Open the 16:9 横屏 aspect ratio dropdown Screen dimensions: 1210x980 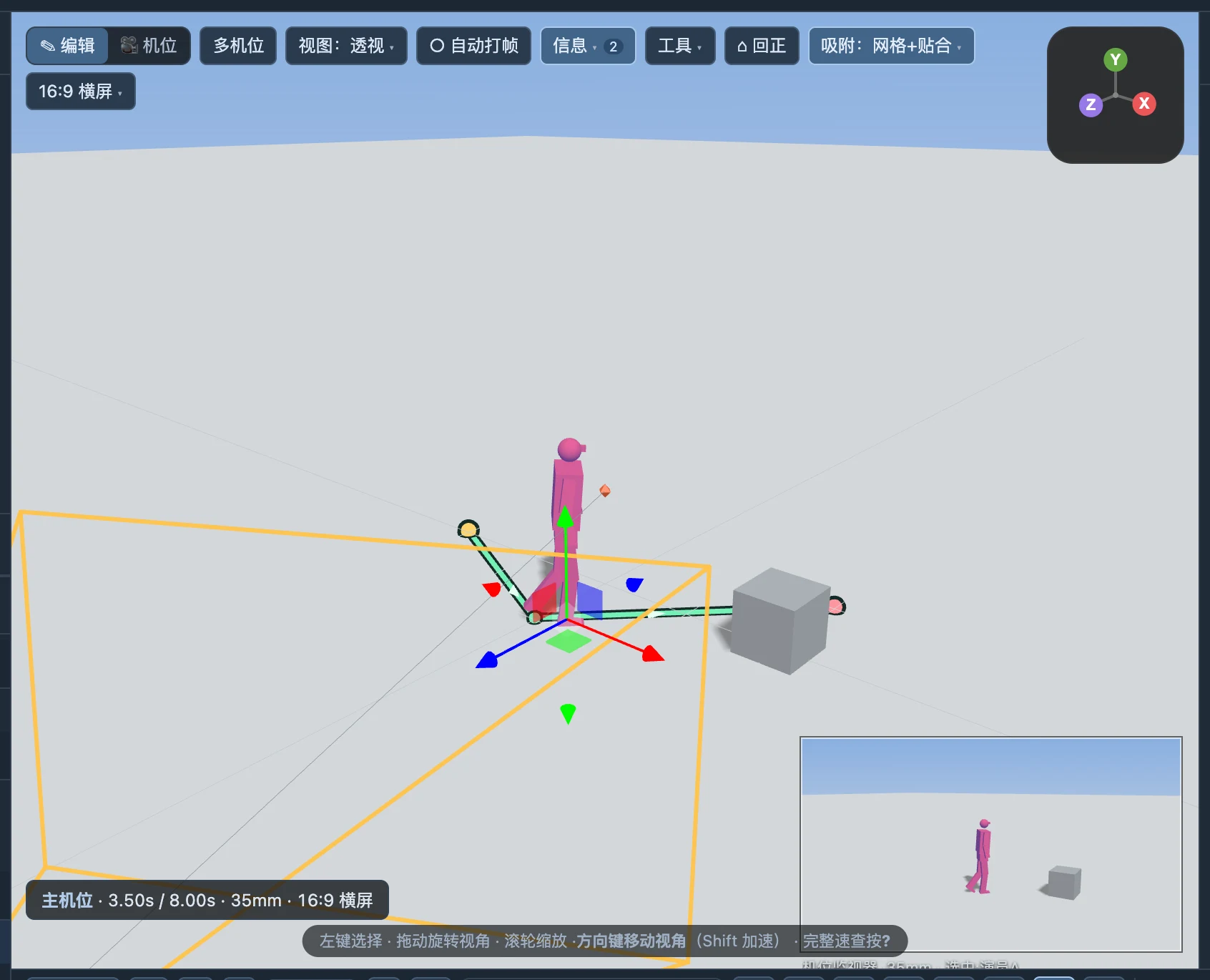tap(81, 92)
